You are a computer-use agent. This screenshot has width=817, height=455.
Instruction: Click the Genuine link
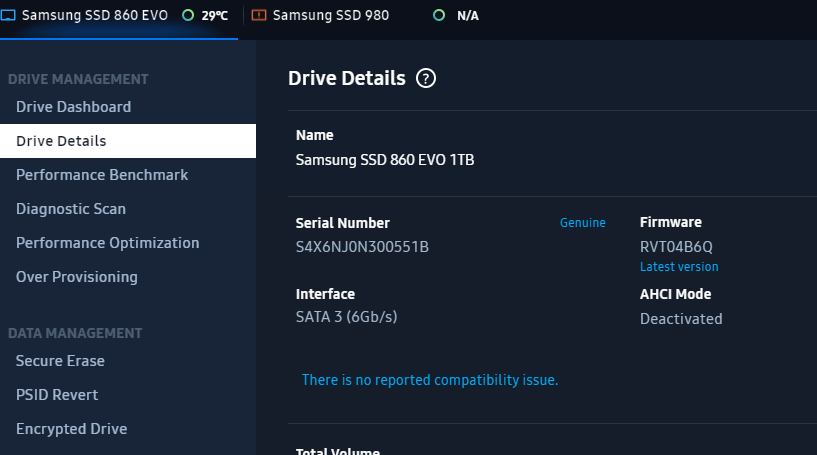click(x=583, y=223)
